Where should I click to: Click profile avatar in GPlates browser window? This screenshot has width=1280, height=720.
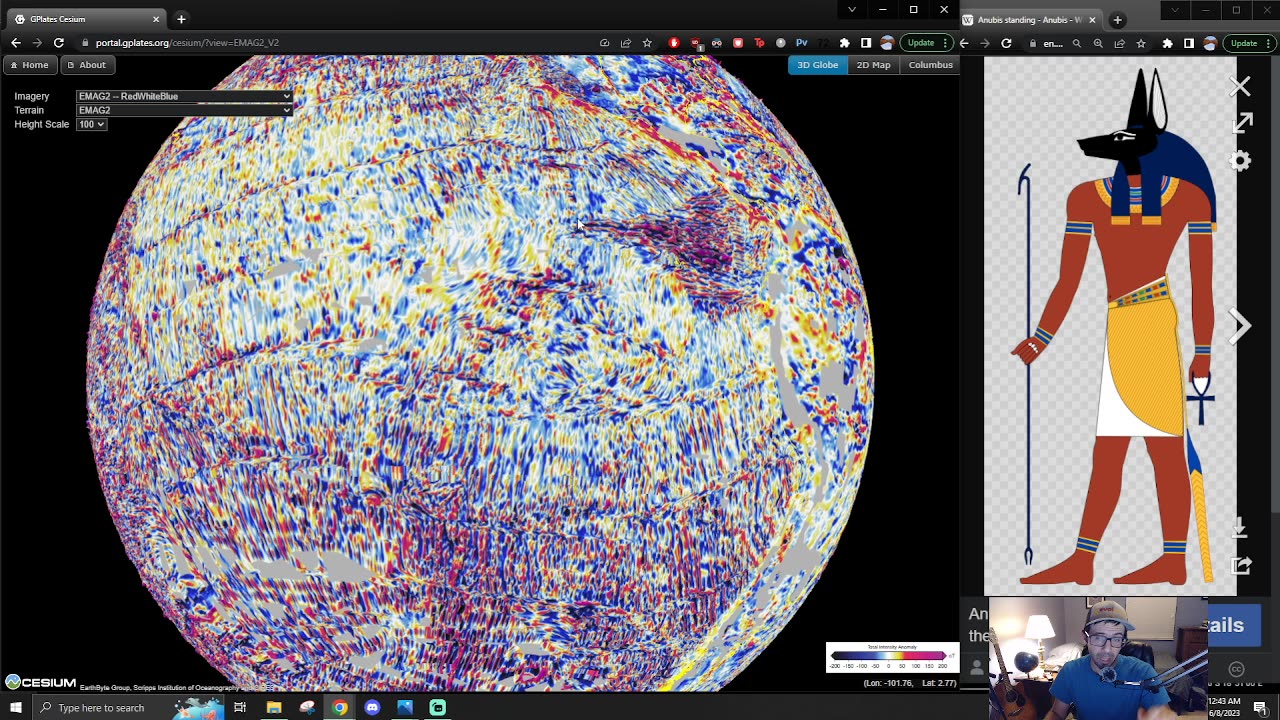point(887,43)
